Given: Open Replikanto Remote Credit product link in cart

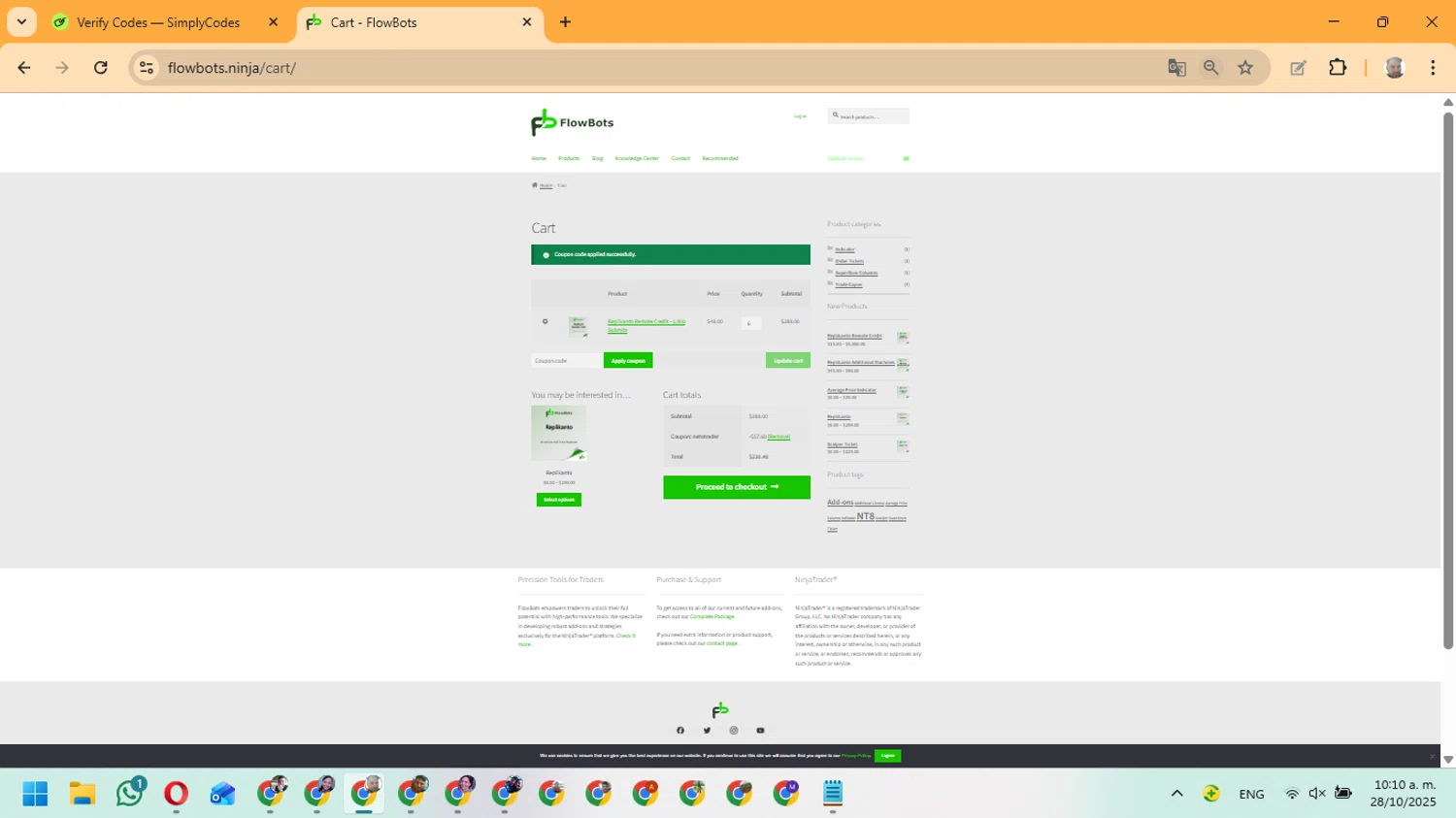Looking at the screenshot, I should (x=646, y=325).
